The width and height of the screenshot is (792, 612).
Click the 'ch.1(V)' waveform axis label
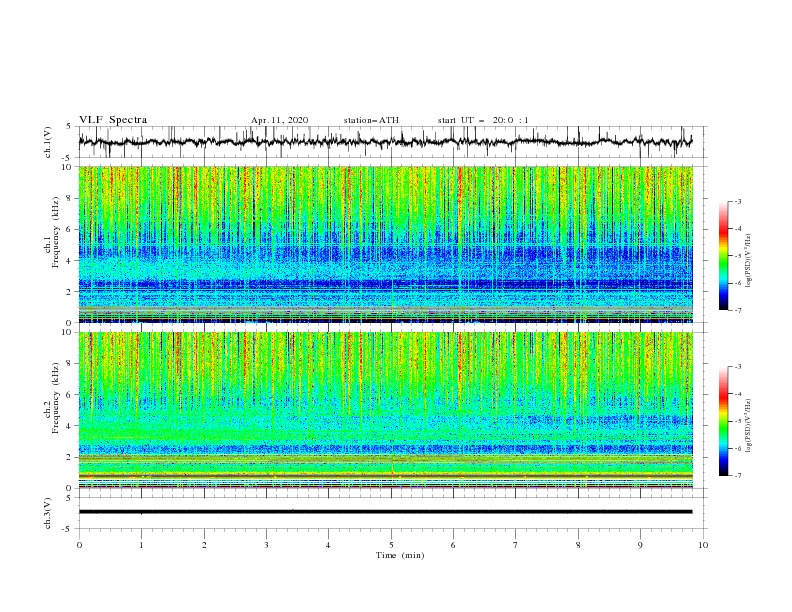48,142
